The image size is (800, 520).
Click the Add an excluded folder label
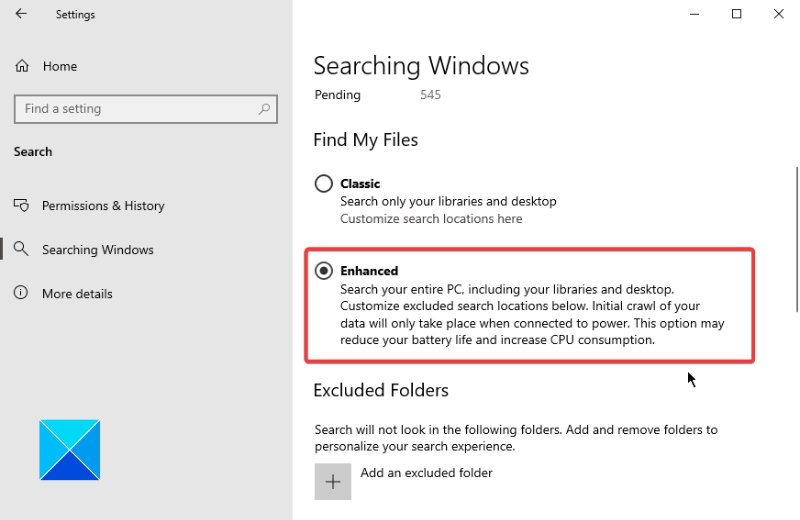click(x=427, y=473)
